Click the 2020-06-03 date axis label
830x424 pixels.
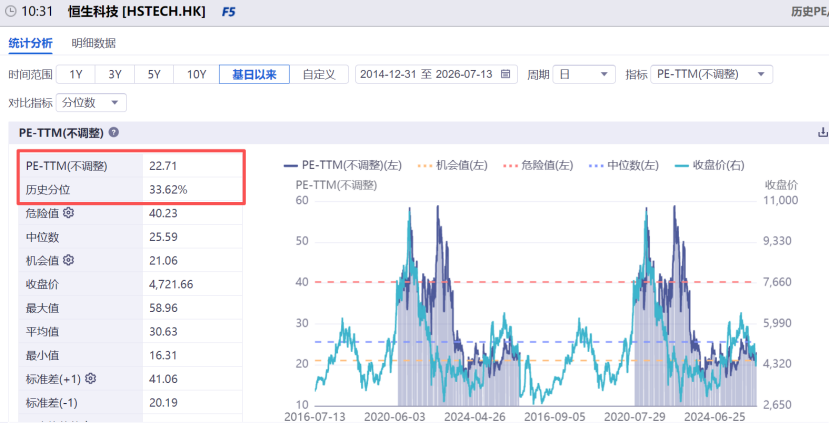click(x=394, y=417)
